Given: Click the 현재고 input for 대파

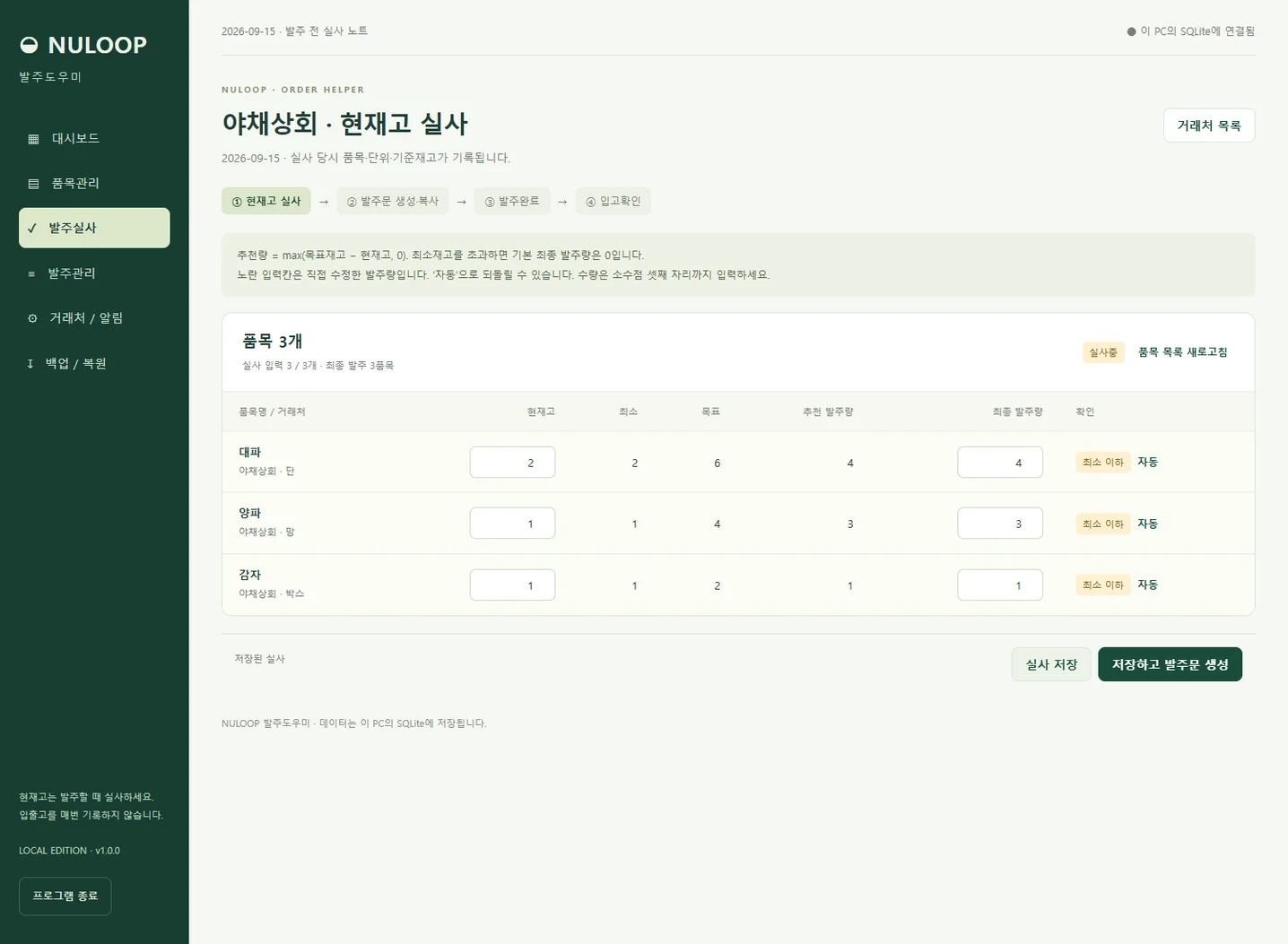Looking at the screenshot, I should 512,462.
